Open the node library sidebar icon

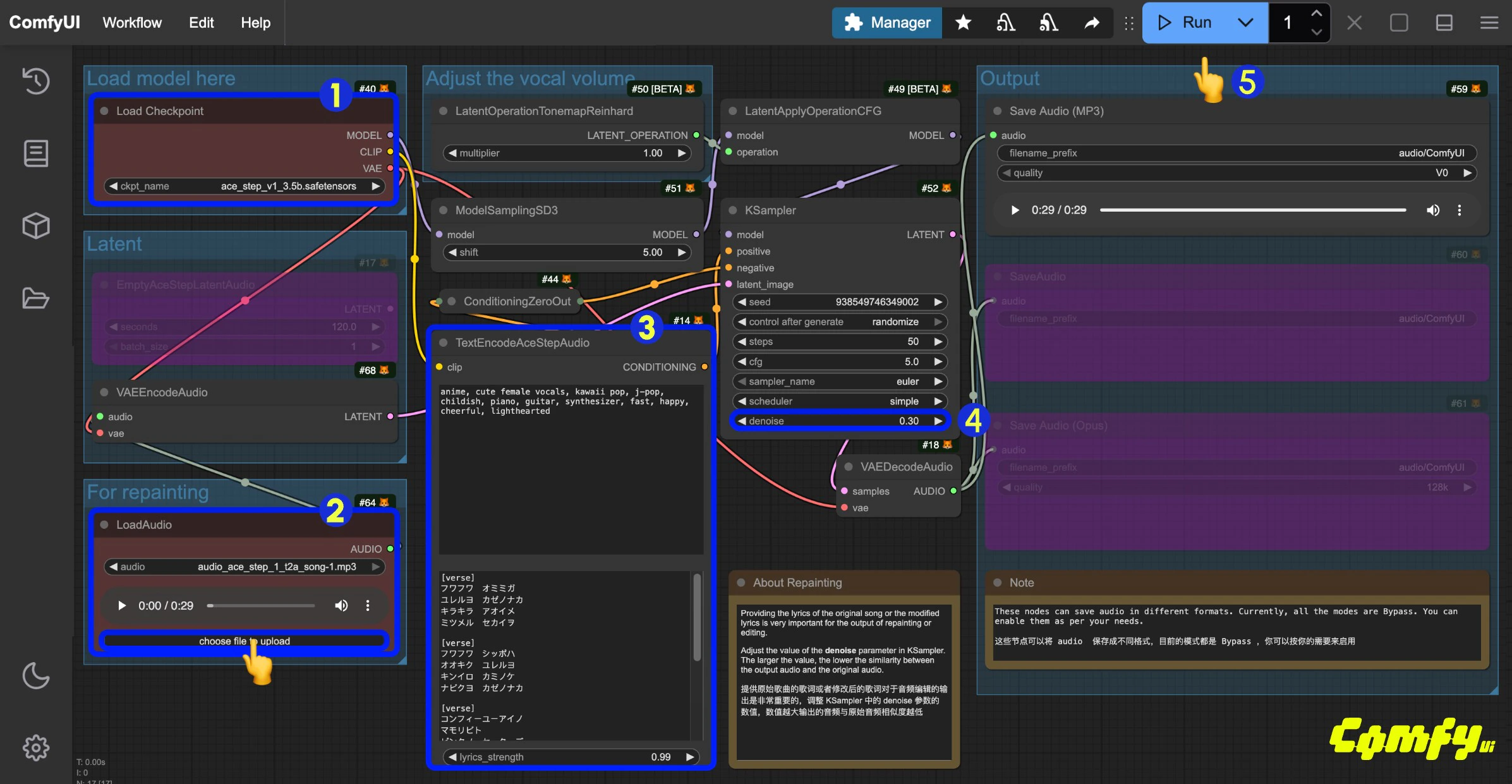(36, 154)
